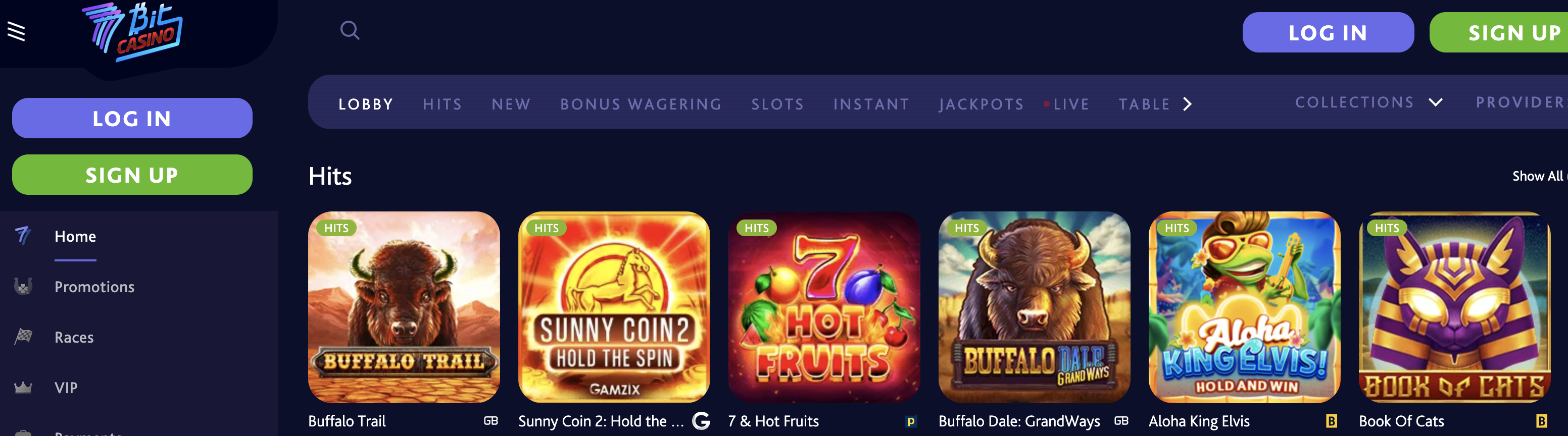Select the Jackpots tab

pos(981,104)
